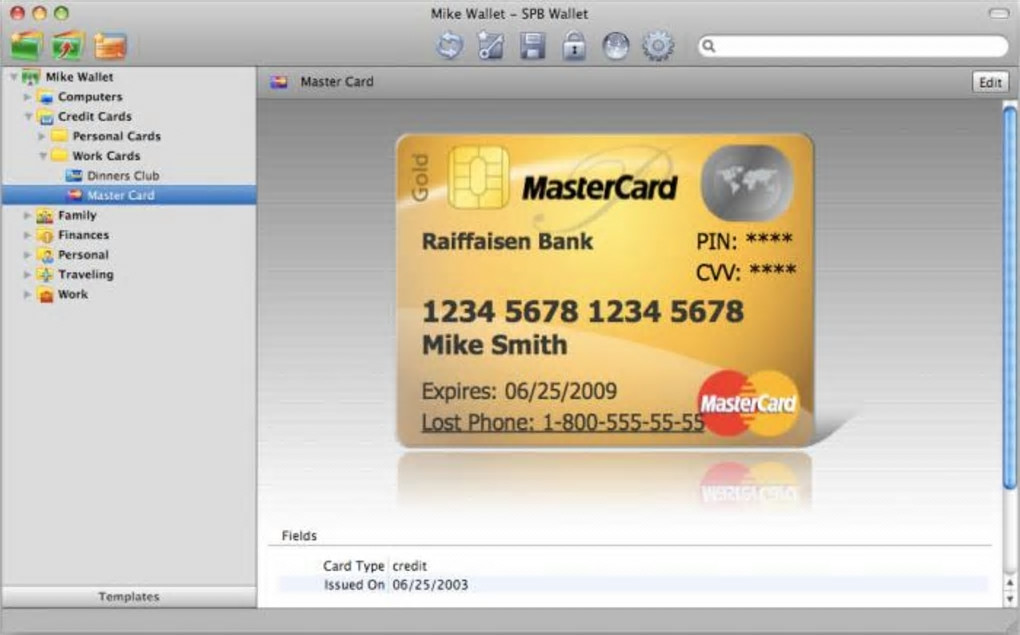1020x635 pixels.
Task: Click the edit pencil toolbar icon
Action: click(491, 47)
